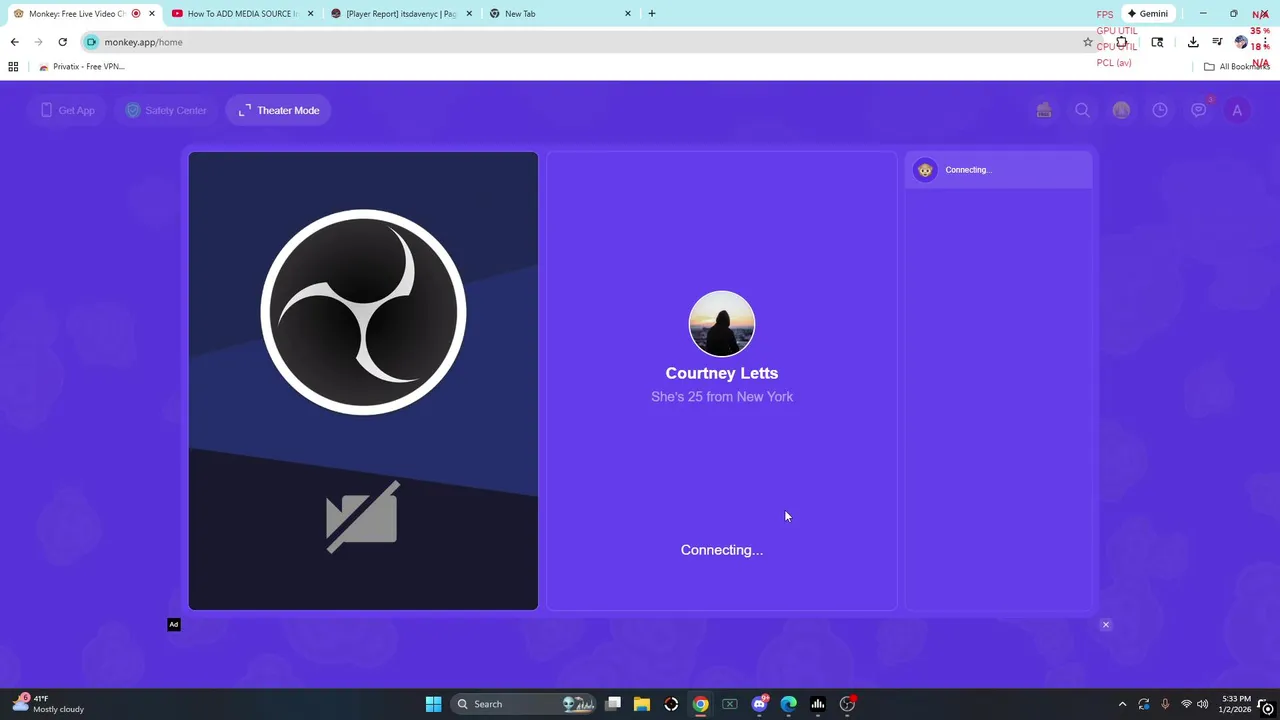This screenshot has height=720, width=1280.
Task: Close the How To ADD MEDIA SOURCE tab
Action: click(x=310, y=14)
